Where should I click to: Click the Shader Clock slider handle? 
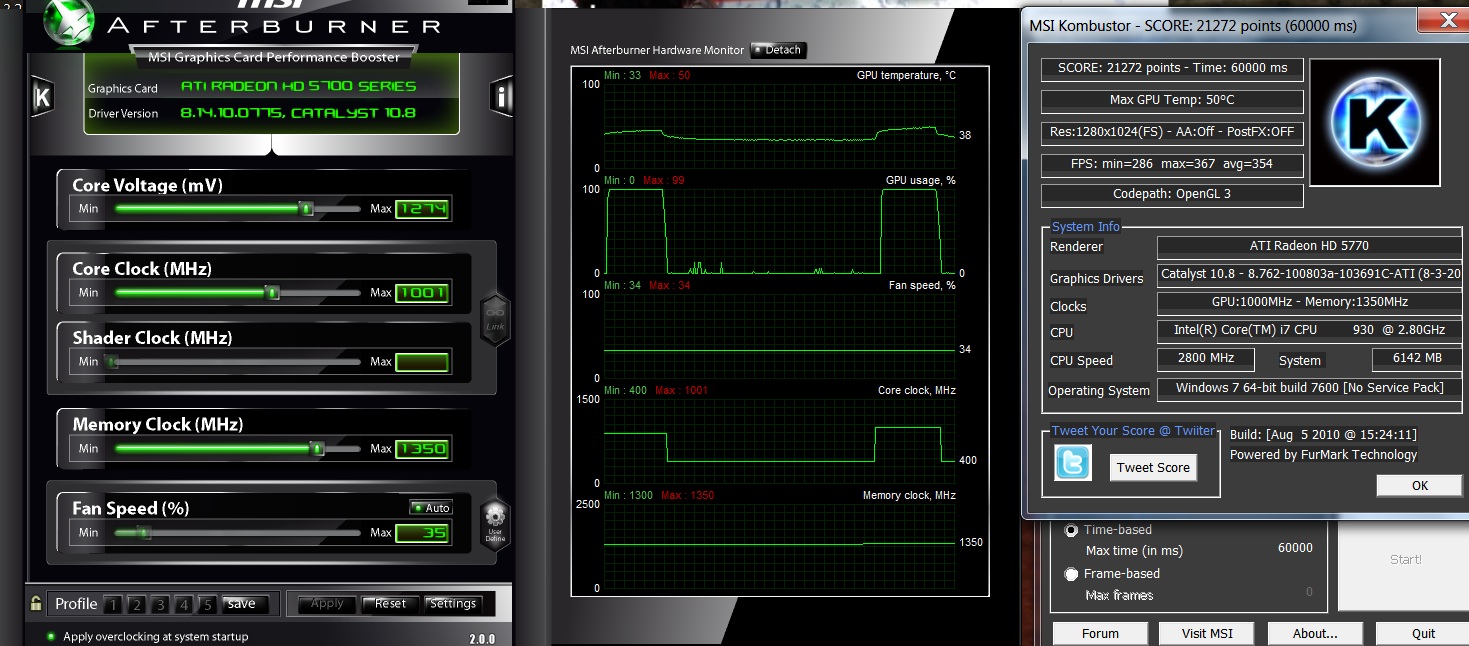112,362
